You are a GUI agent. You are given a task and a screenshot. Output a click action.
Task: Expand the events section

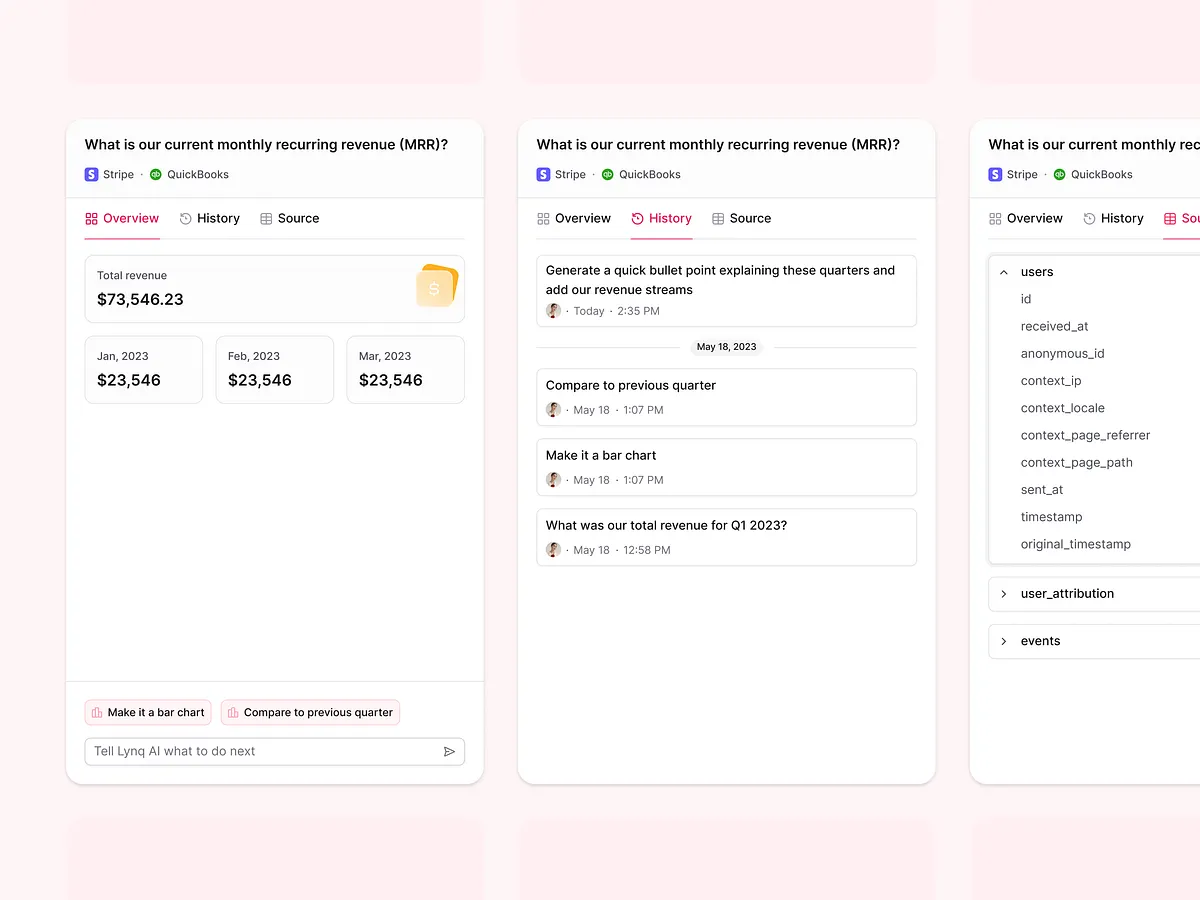(1003, 640)
